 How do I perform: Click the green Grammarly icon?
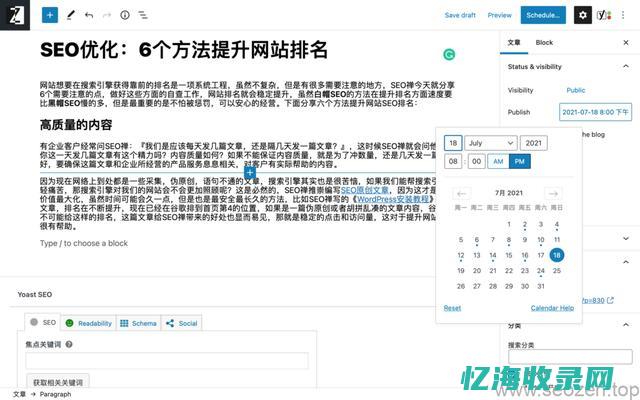click(x=449, y=54)
